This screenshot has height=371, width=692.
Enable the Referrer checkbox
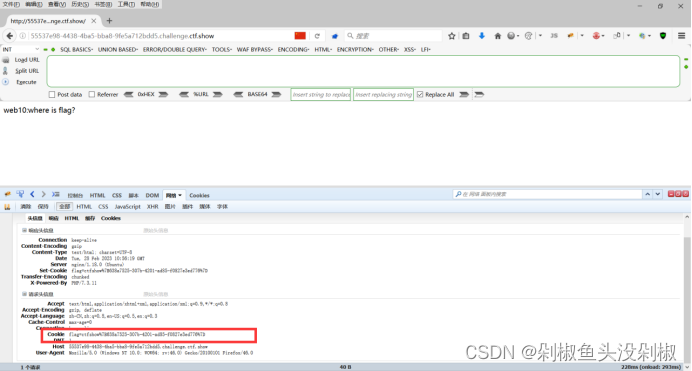[x=92, y=94]
